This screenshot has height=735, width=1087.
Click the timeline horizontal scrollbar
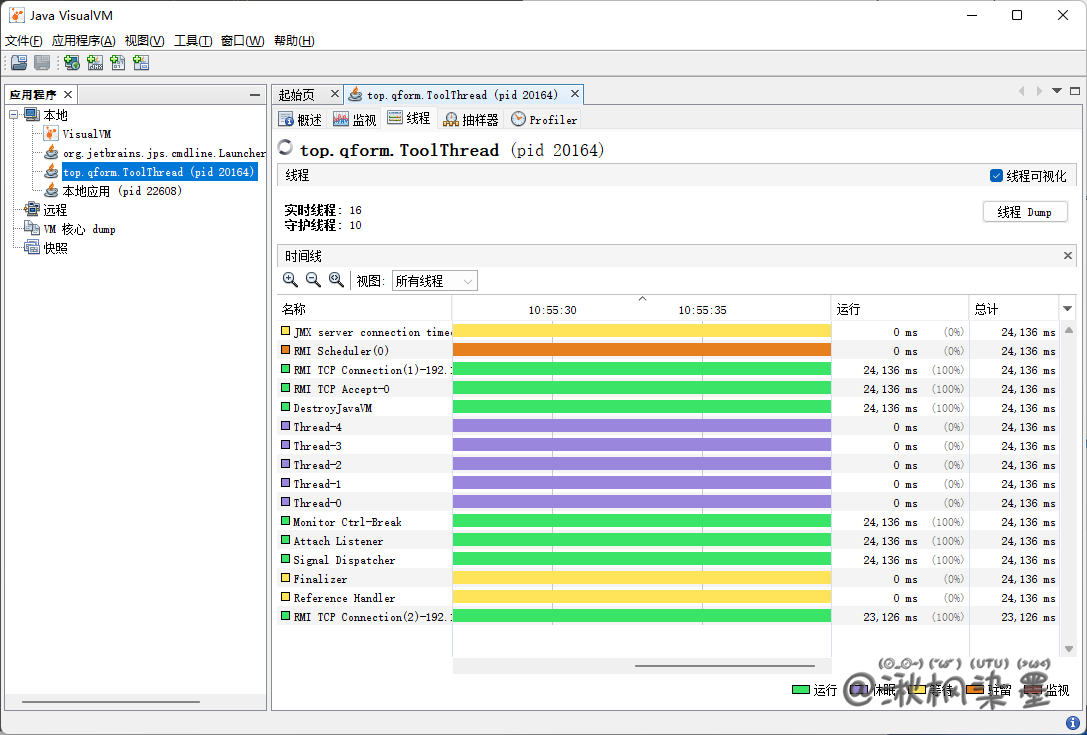click(725, 665)
